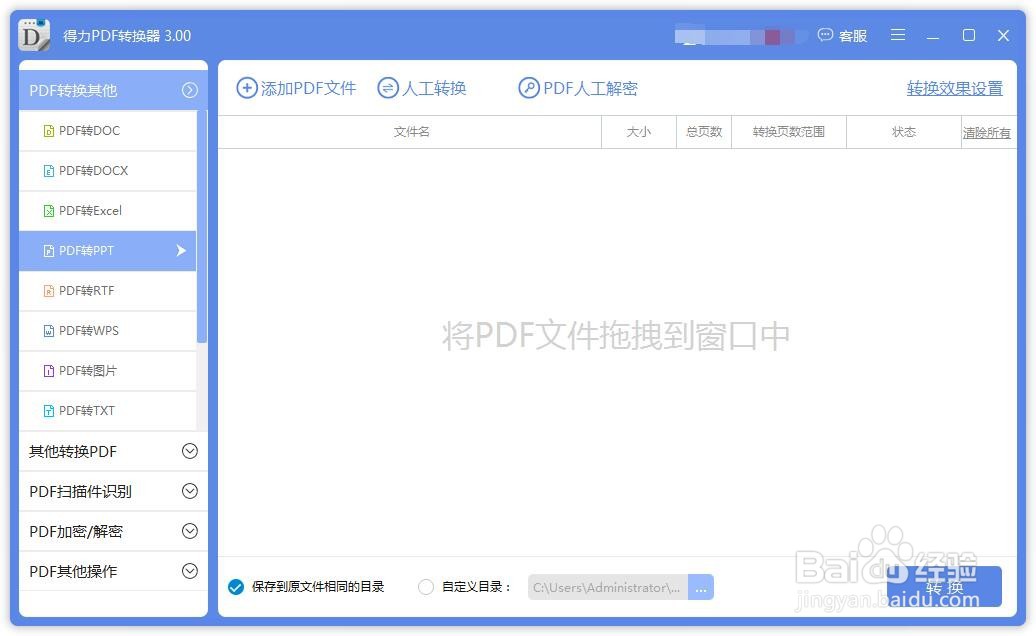Viewport: 1036px width, 636px height.
Task: Enable save to same directory as source
Action: 236,587
